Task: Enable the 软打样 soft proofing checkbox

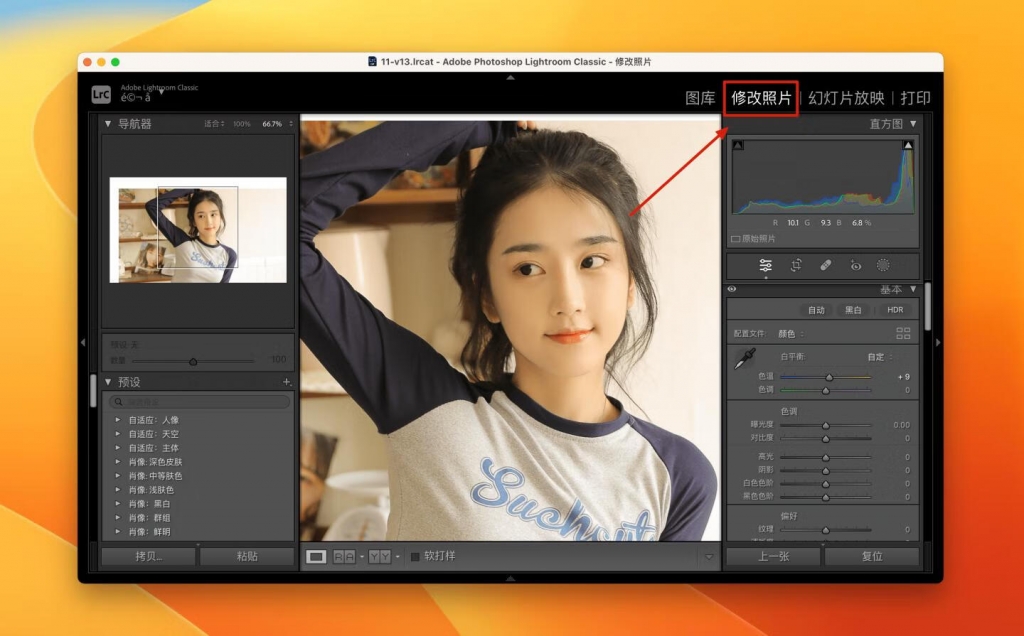Action: (415, 556)
